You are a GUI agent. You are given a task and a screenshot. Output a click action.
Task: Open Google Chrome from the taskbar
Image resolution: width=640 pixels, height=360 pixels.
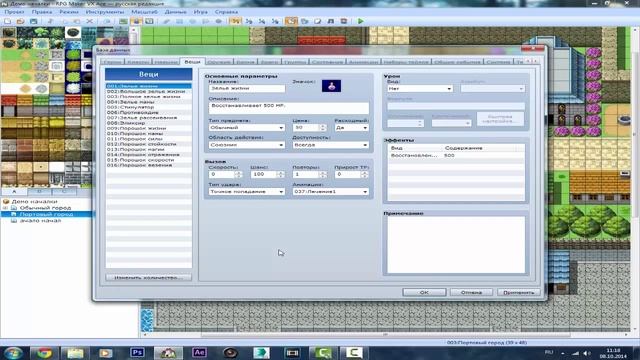tap(44, 352)
